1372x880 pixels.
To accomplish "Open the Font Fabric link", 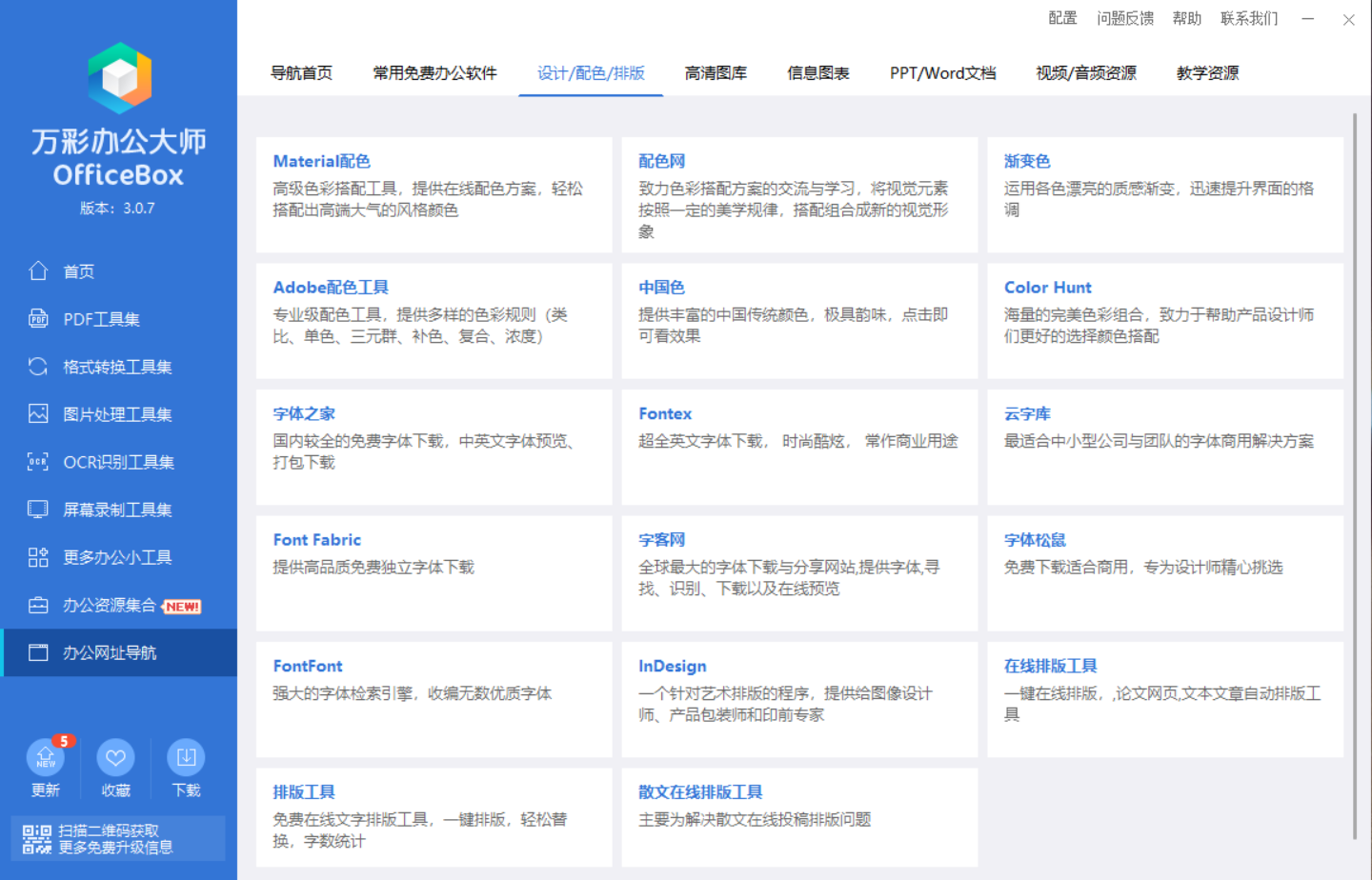I will tap(317, 540).
